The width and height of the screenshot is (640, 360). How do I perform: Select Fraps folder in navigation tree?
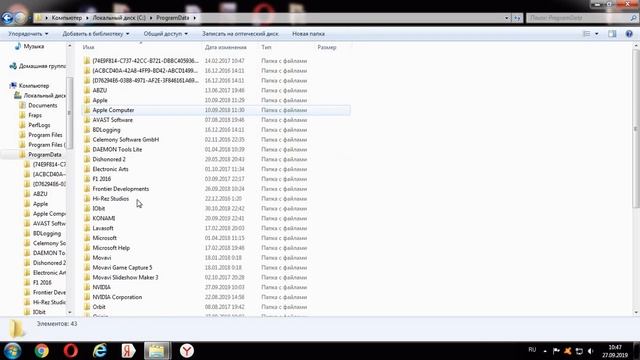click(35, 115)
